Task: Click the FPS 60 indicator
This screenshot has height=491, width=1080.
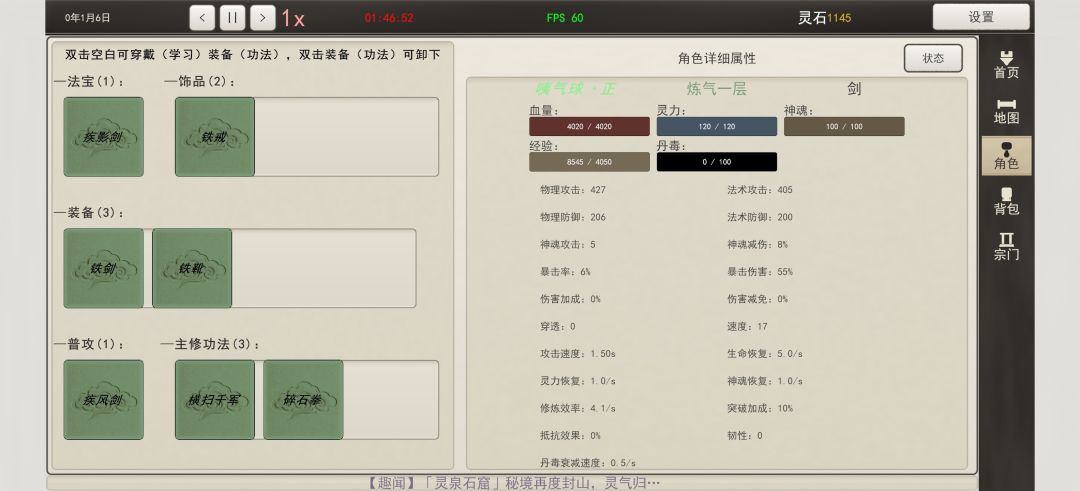Action: click(565, 18)
